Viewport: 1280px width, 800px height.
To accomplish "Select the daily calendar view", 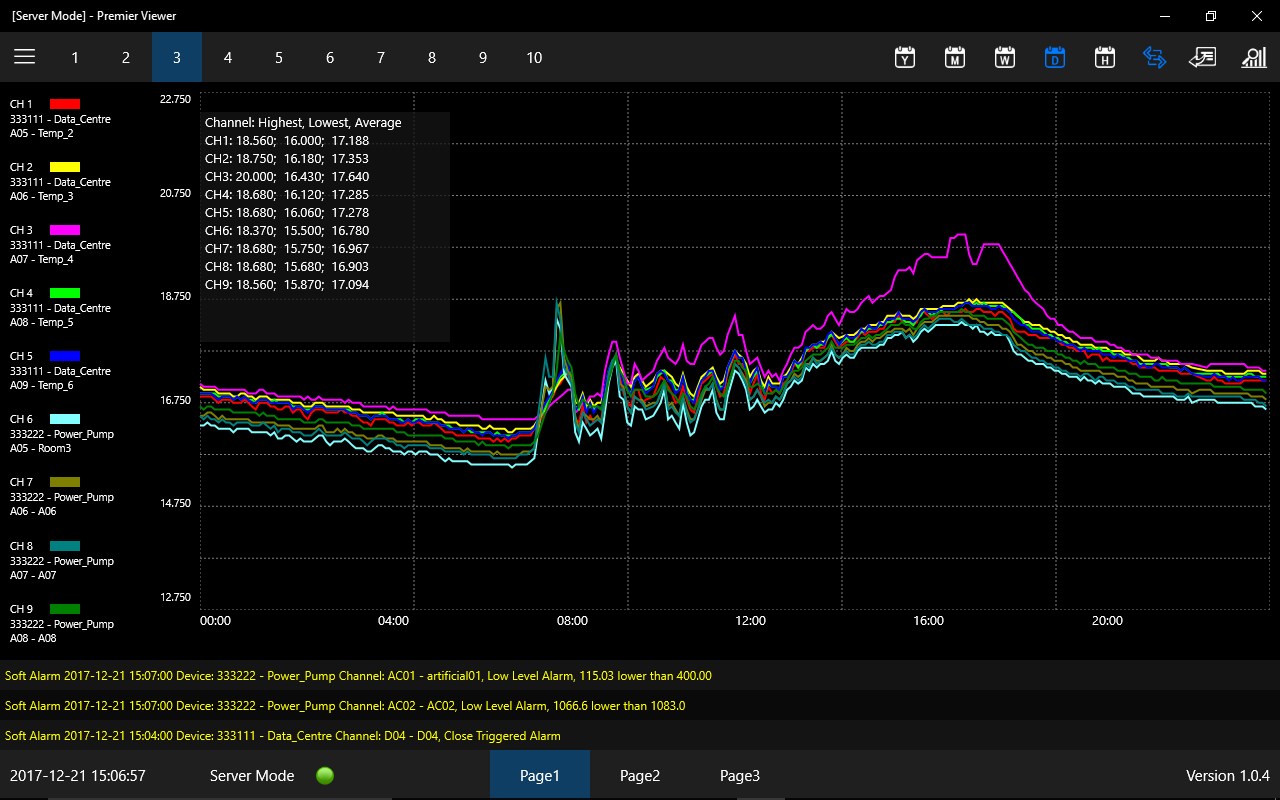I will tap(1055, 57).
